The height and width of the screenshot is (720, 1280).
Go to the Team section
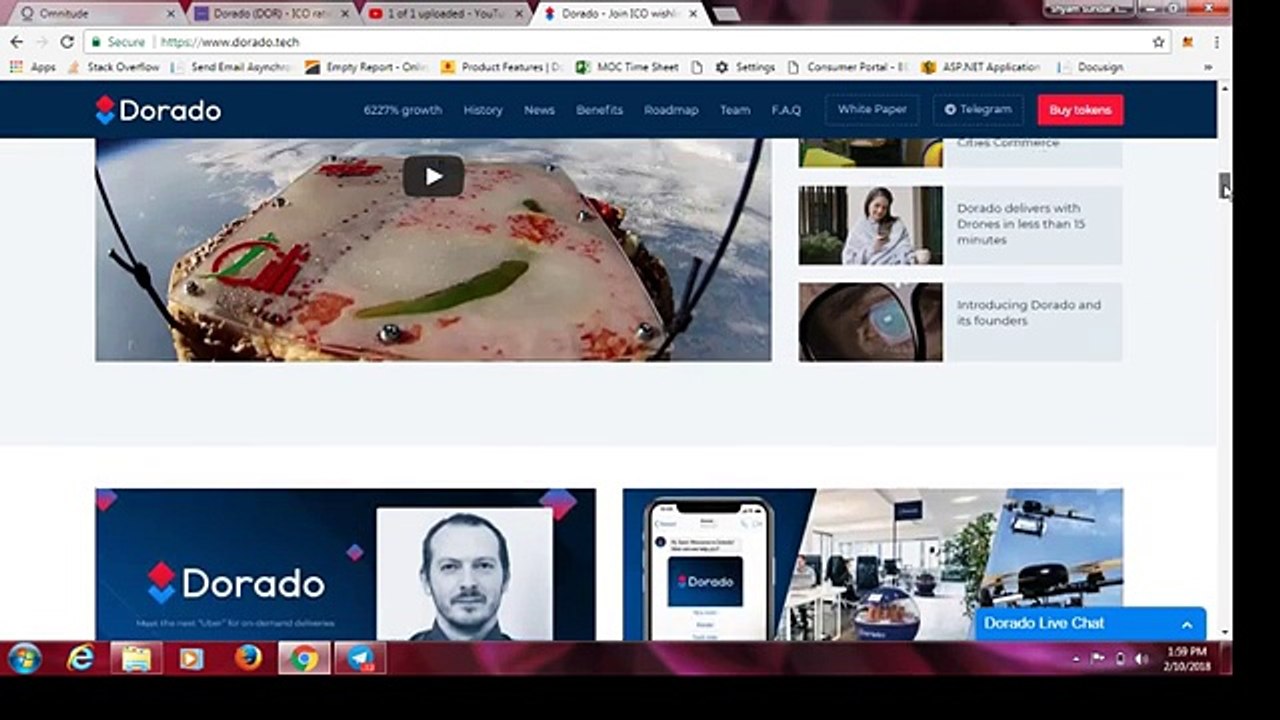[x=735, y=110]
